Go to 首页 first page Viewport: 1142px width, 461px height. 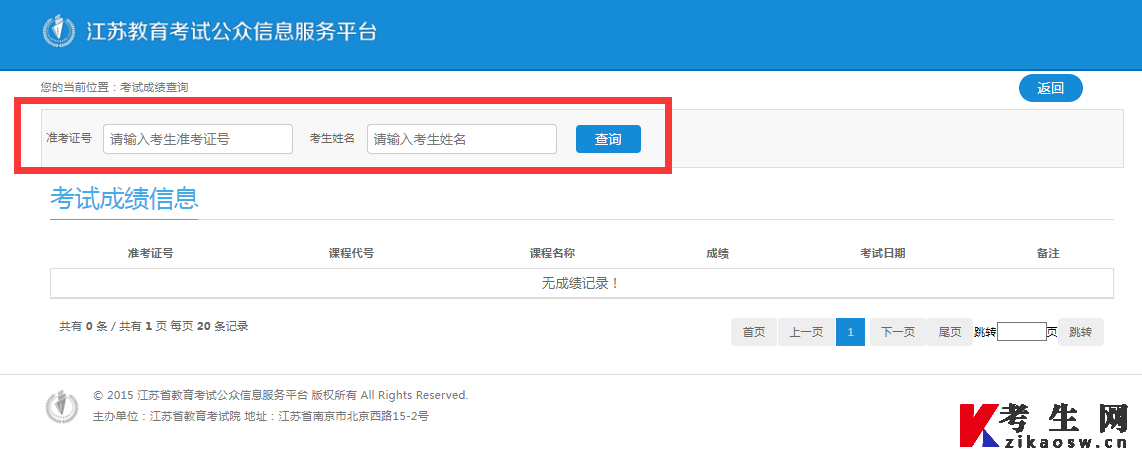(x=754, y=332)
